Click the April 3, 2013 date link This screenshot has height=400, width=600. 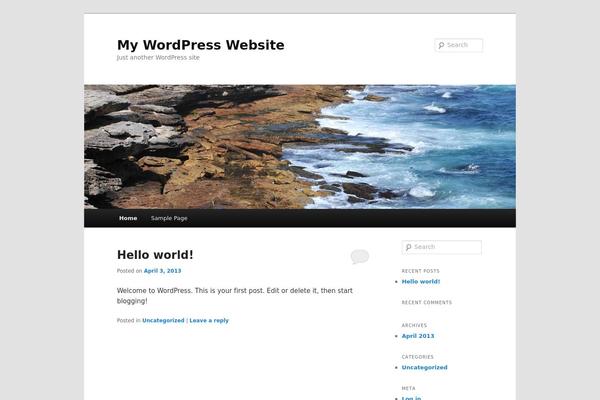point(162,271)
